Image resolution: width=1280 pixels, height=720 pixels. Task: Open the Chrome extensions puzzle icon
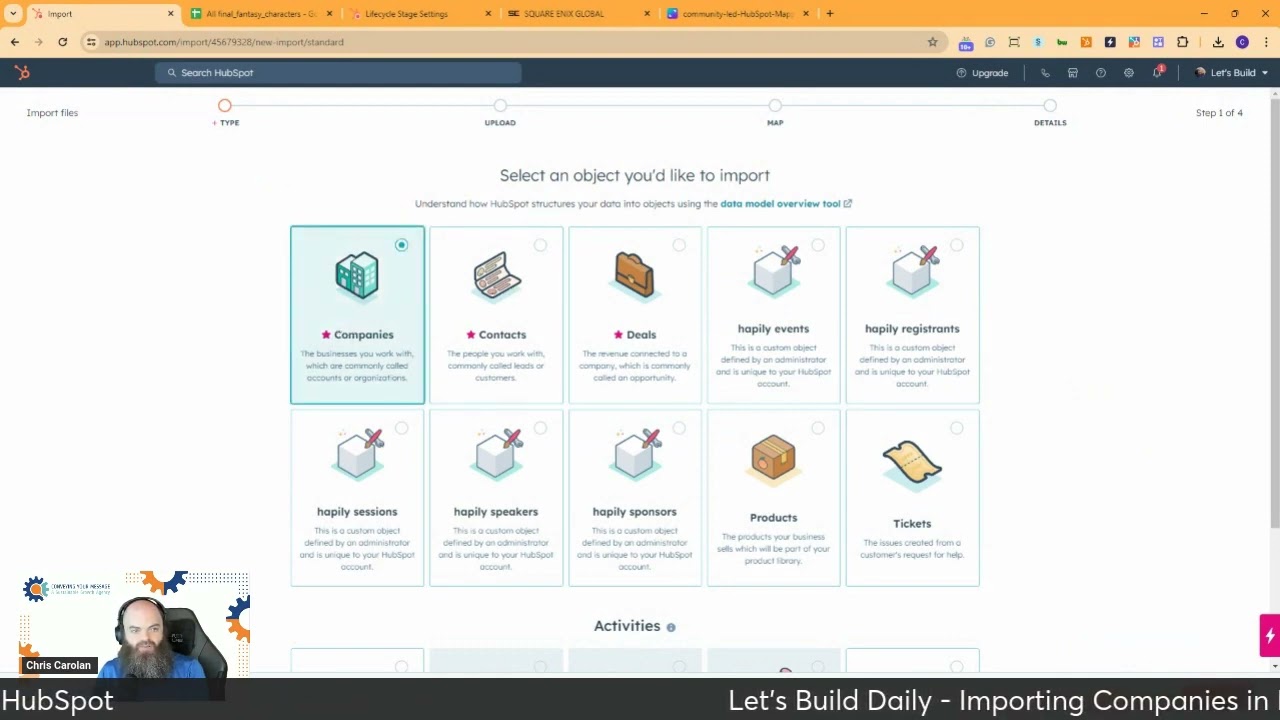coord(1182,42)
